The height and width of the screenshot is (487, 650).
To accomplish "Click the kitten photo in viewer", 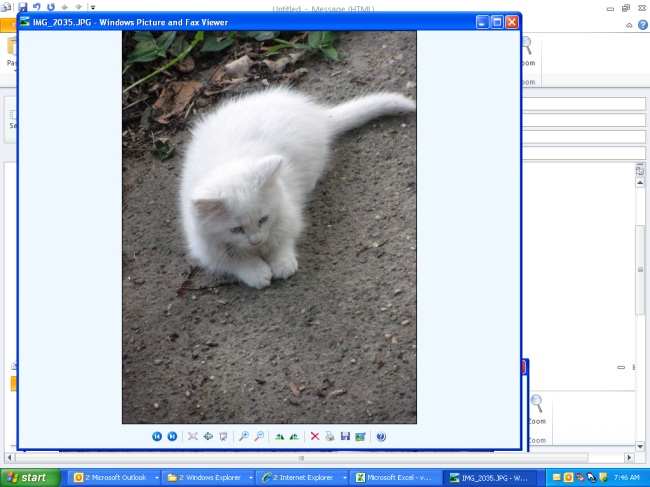I will coord(269,227).
